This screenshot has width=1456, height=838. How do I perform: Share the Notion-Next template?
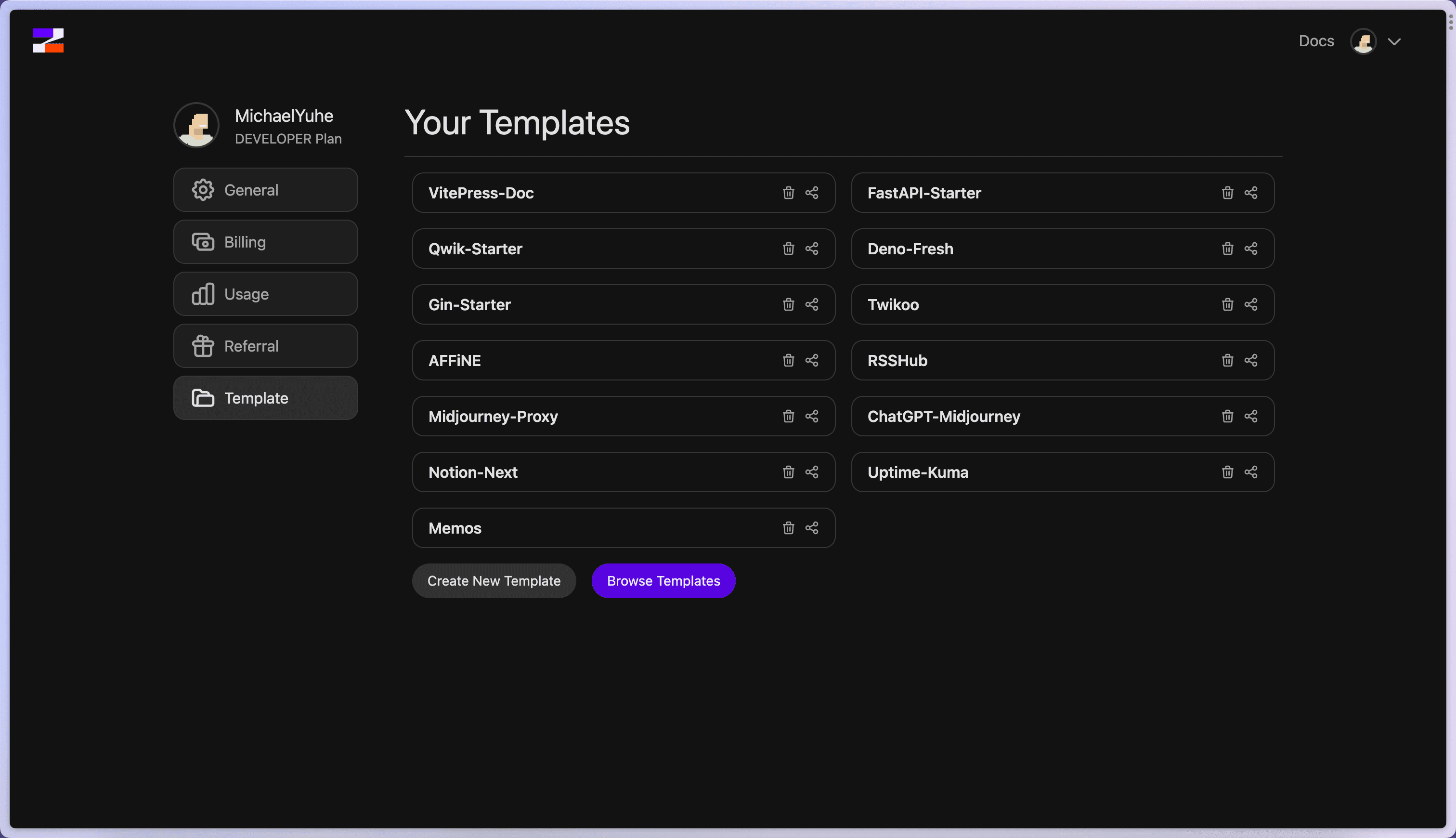[x=812, y=472]
